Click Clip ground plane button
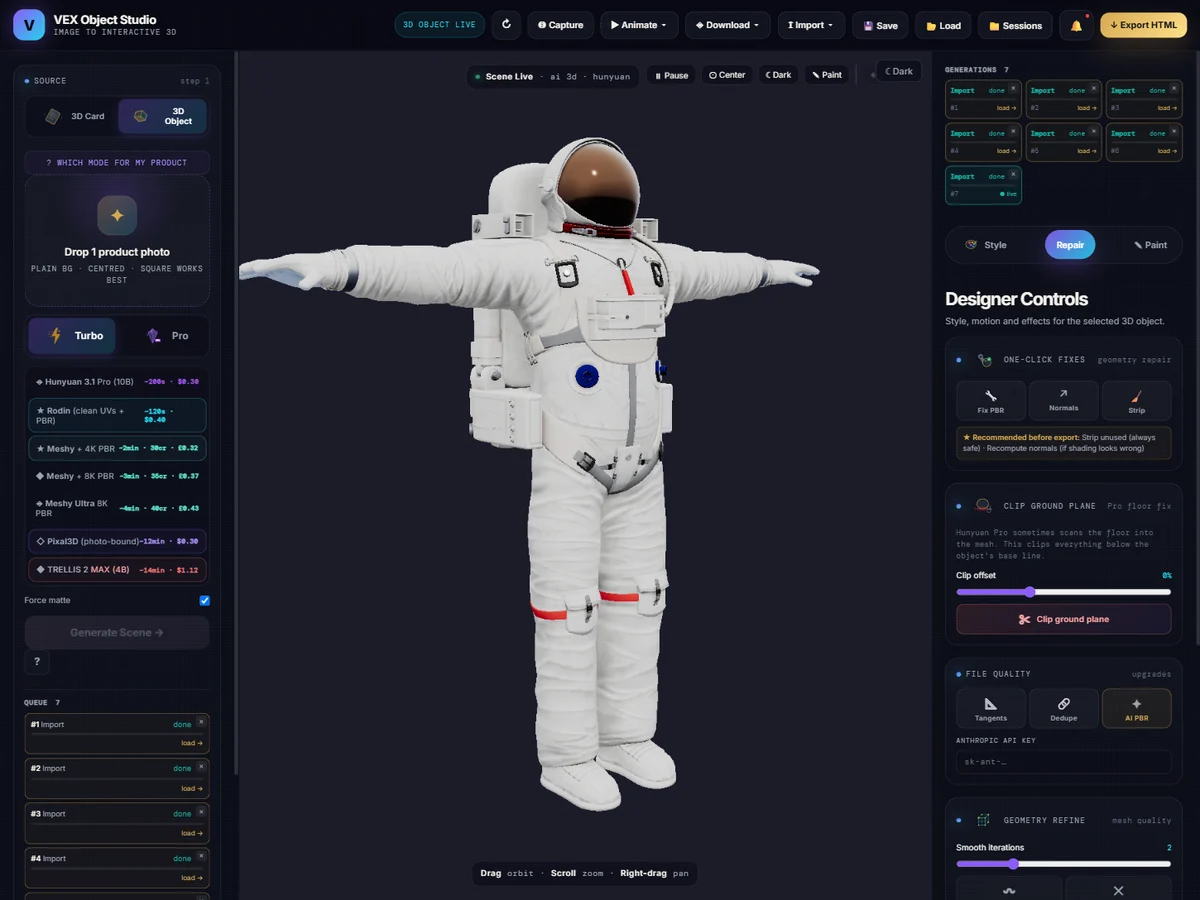1200x900 pixels. coord(1064,619)
